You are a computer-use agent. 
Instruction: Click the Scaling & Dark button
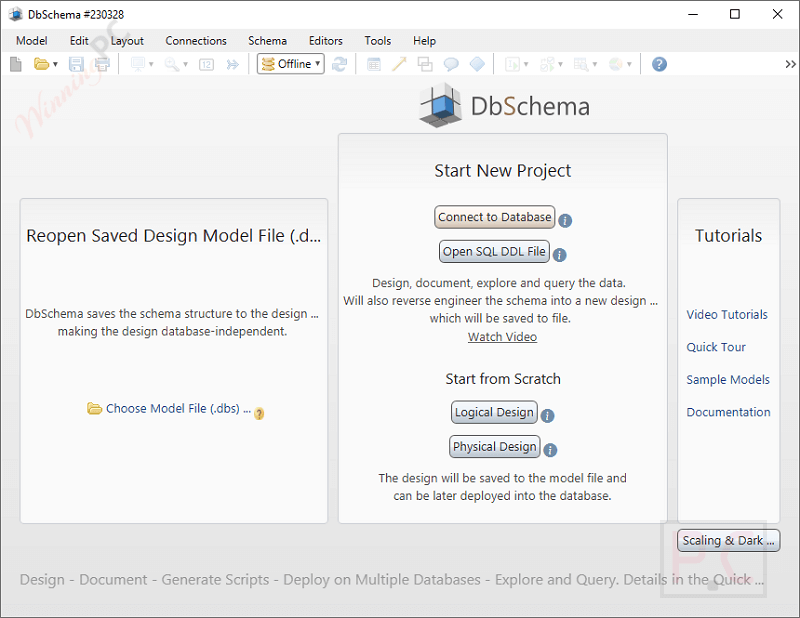click(728, 541)
